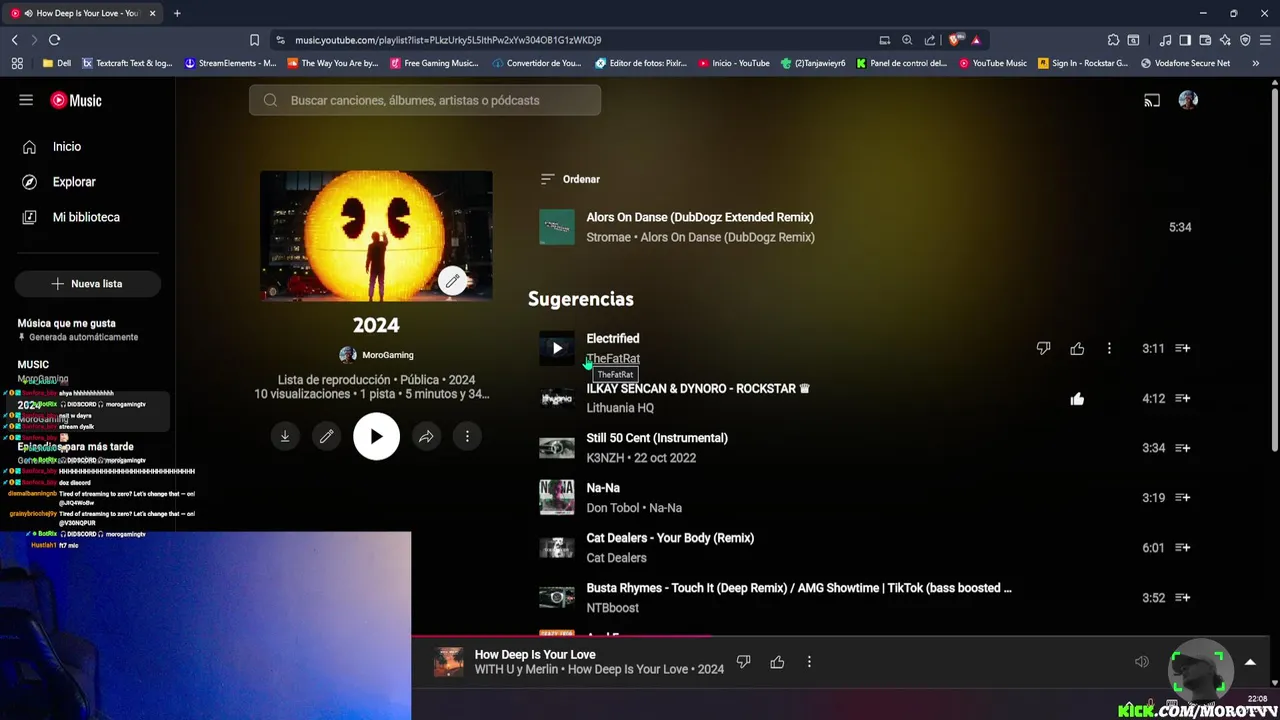Click the browser address bar URL
Image resolution: width=1280 pixels, height=720 pixels.
tap(448, 40)
